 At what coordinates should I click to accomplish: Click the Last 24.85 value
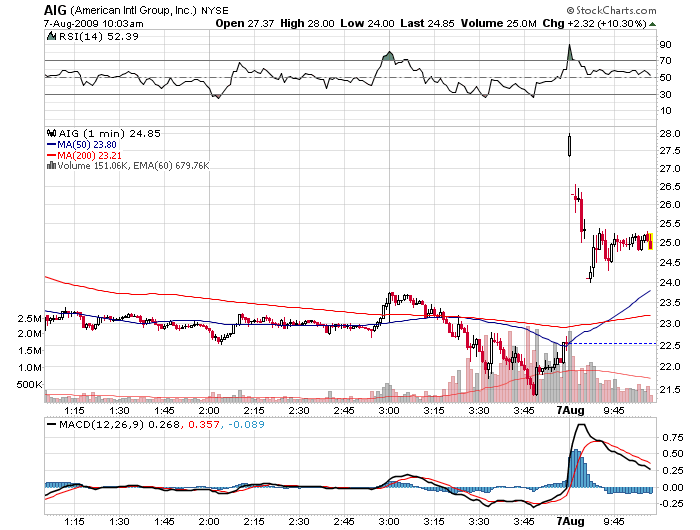click(427, 23)
